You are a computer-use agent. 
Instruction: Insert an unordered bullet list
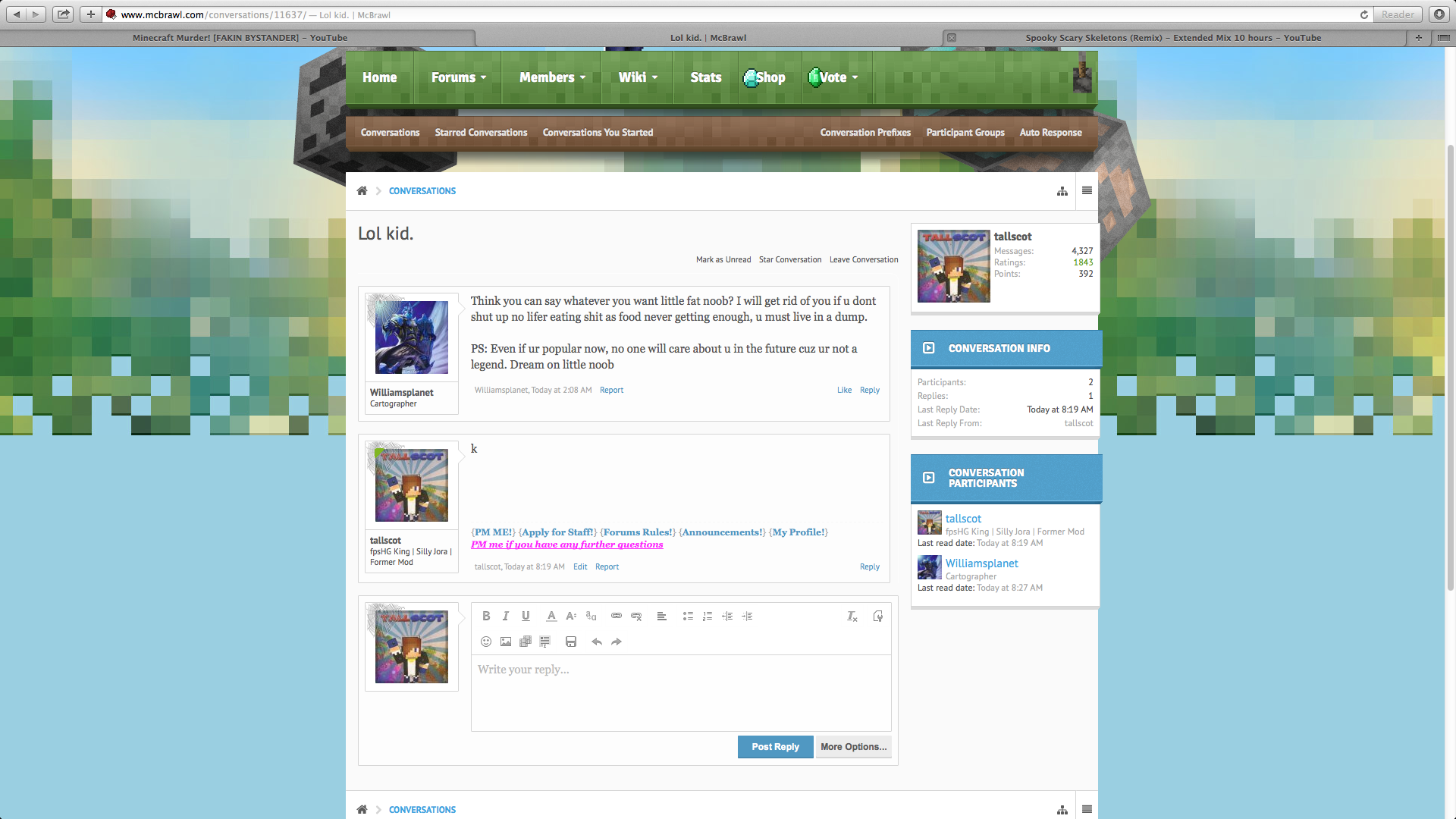pos(688,616)
